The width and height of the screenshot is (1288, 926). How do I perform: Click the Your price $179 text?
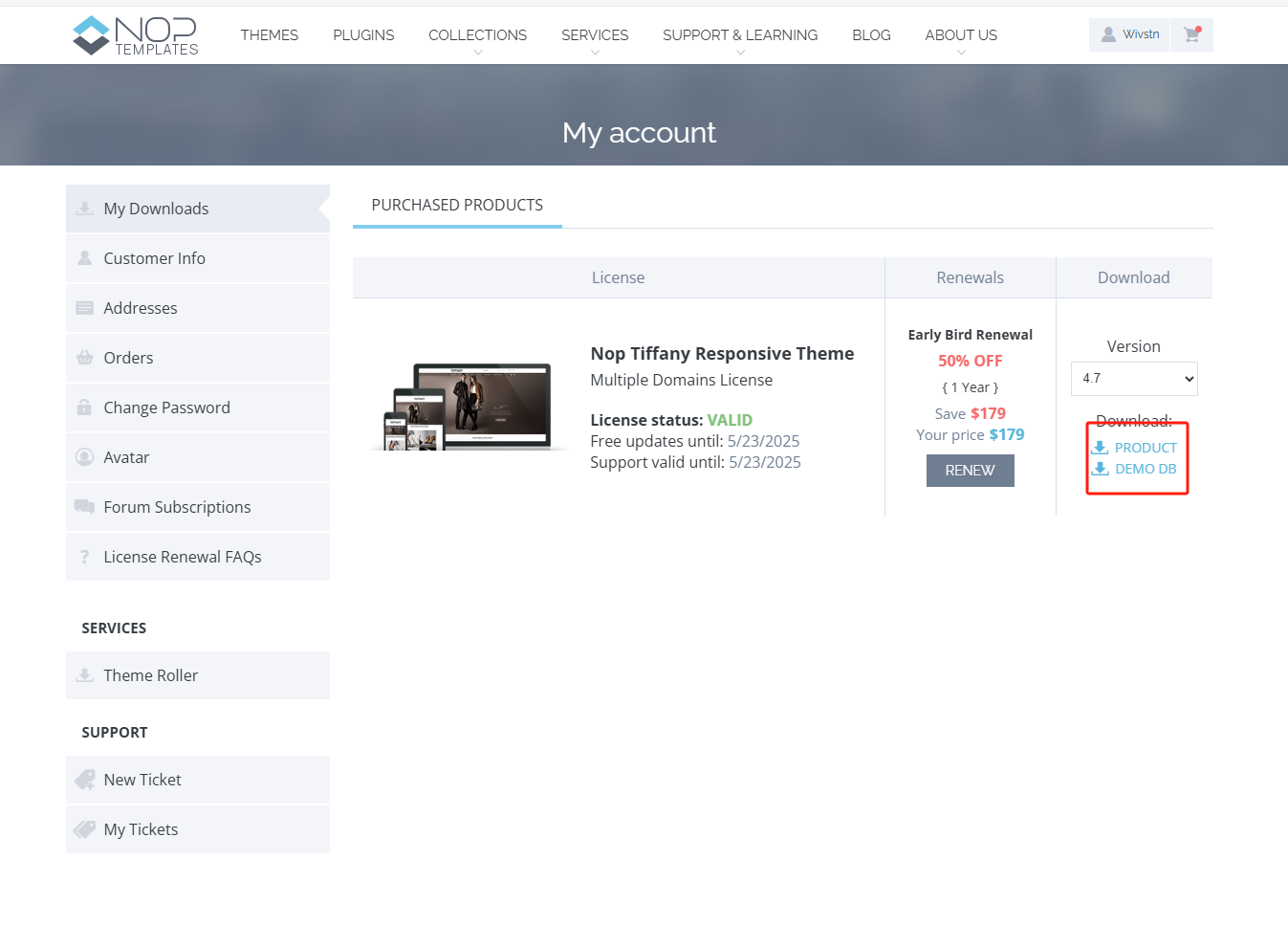point(971,434)
